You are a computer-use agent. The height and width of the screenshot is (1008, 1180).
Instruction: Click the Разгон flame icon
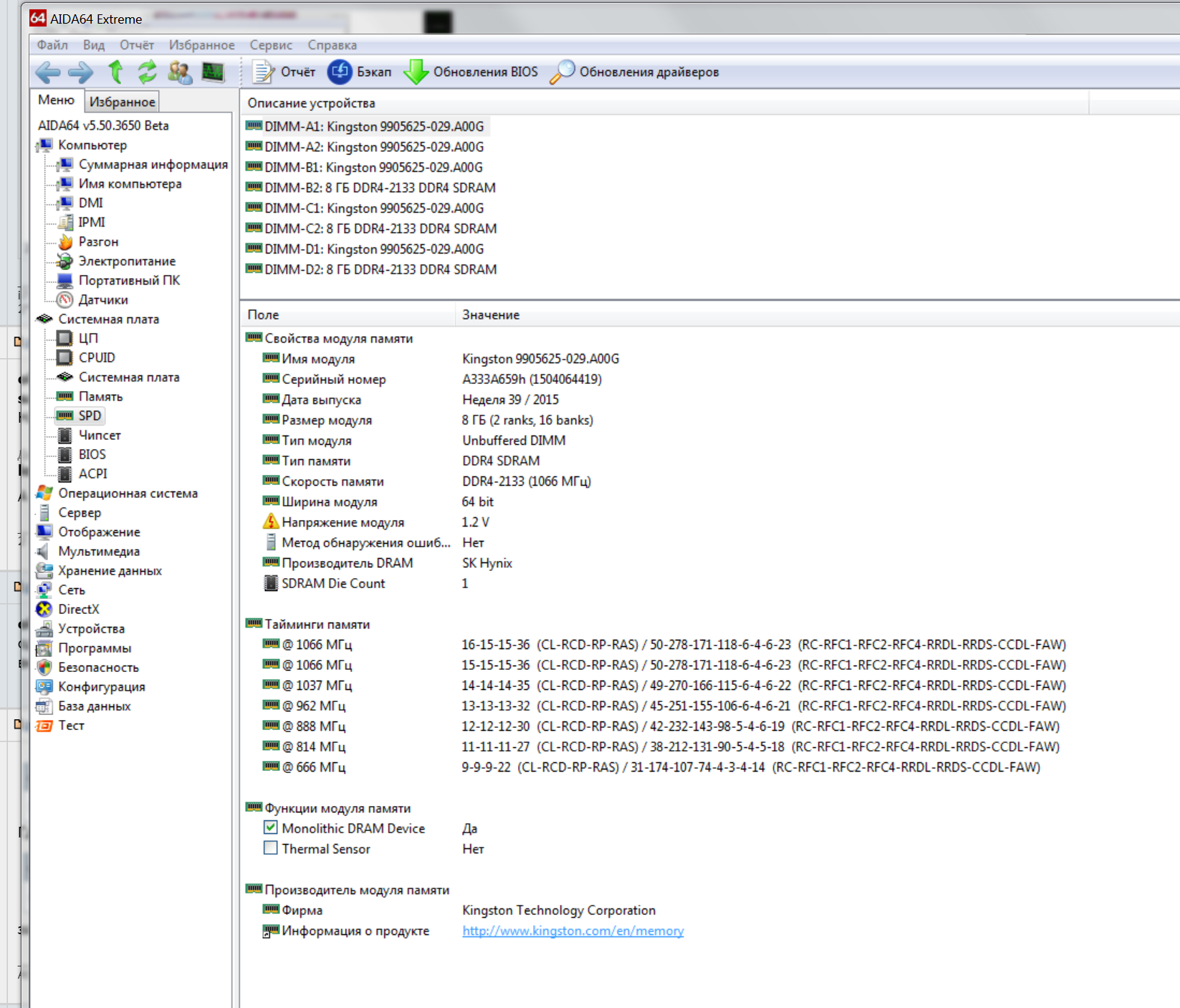(x=65, y=241)
